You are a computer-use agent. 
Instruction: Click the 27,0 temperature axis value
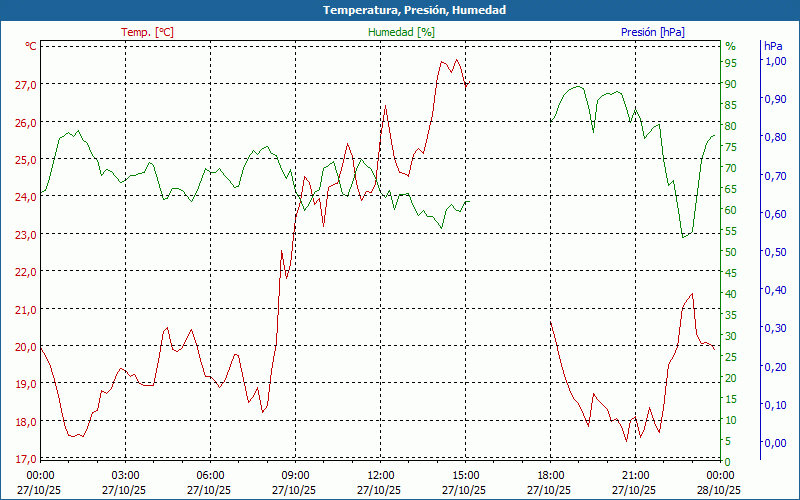tap(26, 85)
